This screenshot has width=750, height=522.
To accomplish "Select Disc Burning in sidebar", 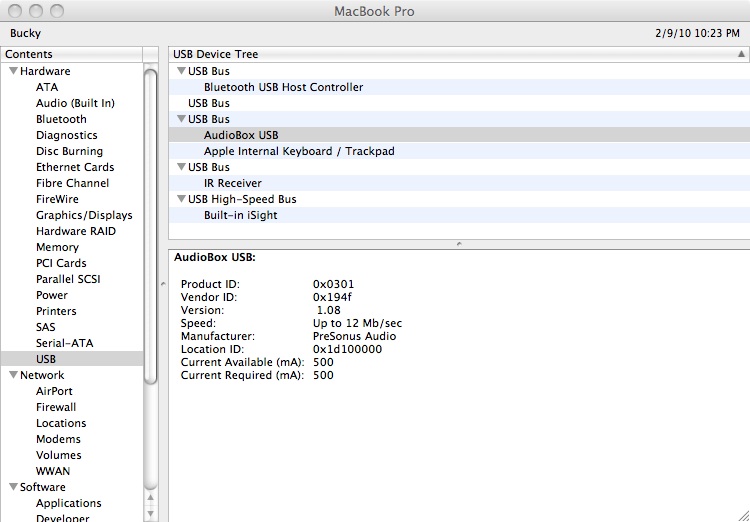I will (69, 151).
